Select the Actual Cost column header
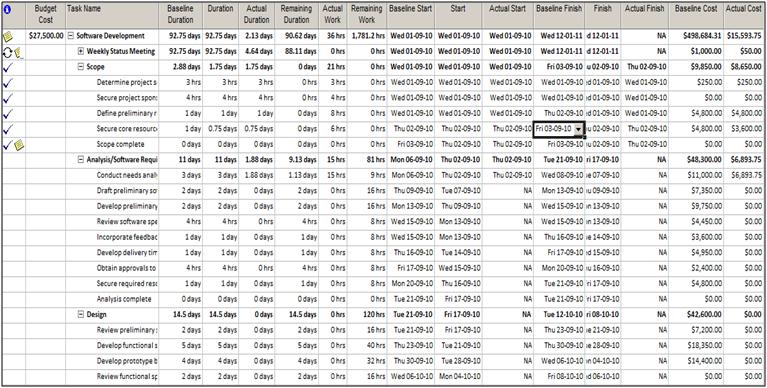This screenshot has height=388, width=767. (743, 15)
